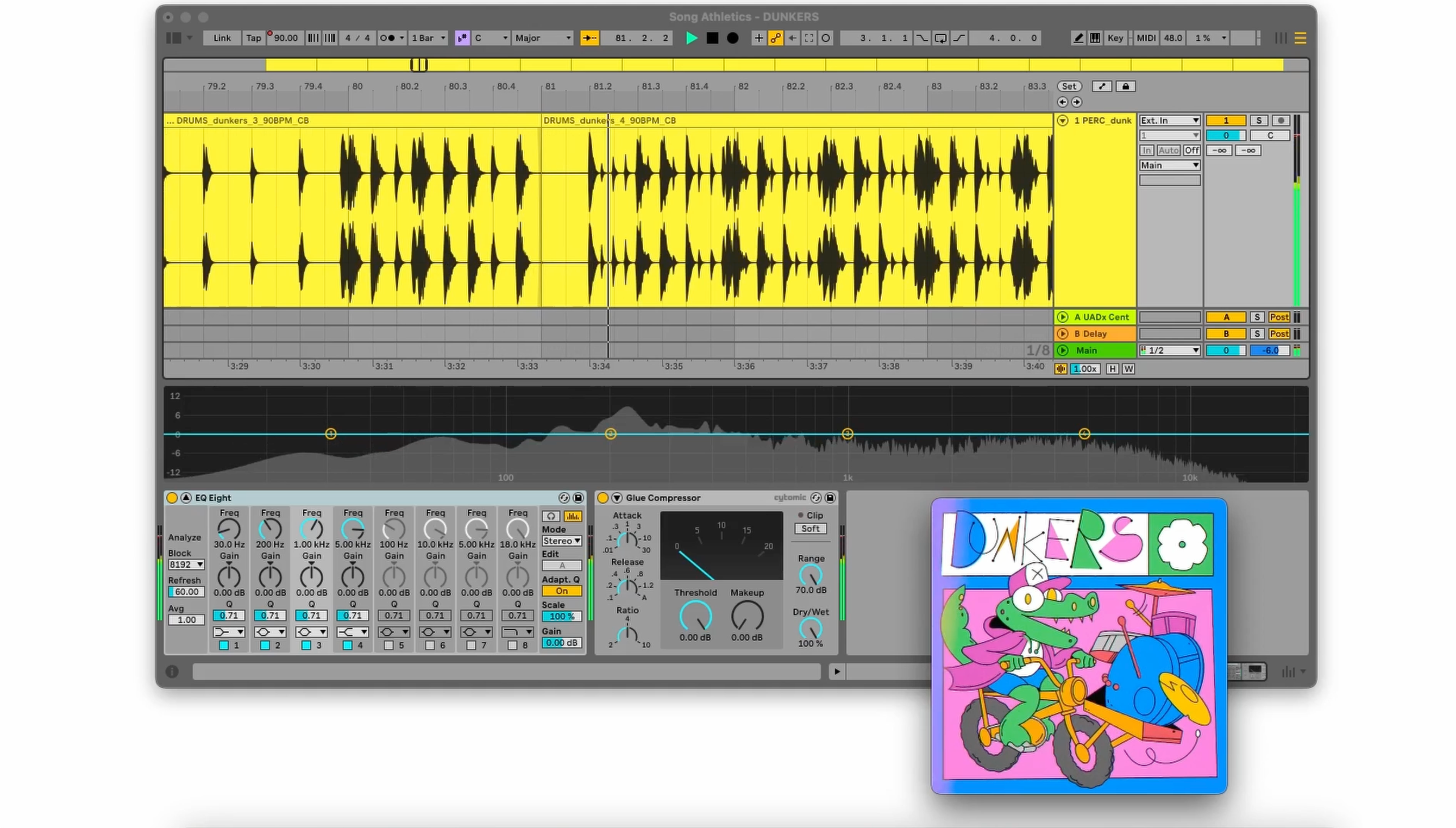This screenshot has width=1456, height=828.
Task: Toggle the Follow playback arrow button
Action: (589, 38)
